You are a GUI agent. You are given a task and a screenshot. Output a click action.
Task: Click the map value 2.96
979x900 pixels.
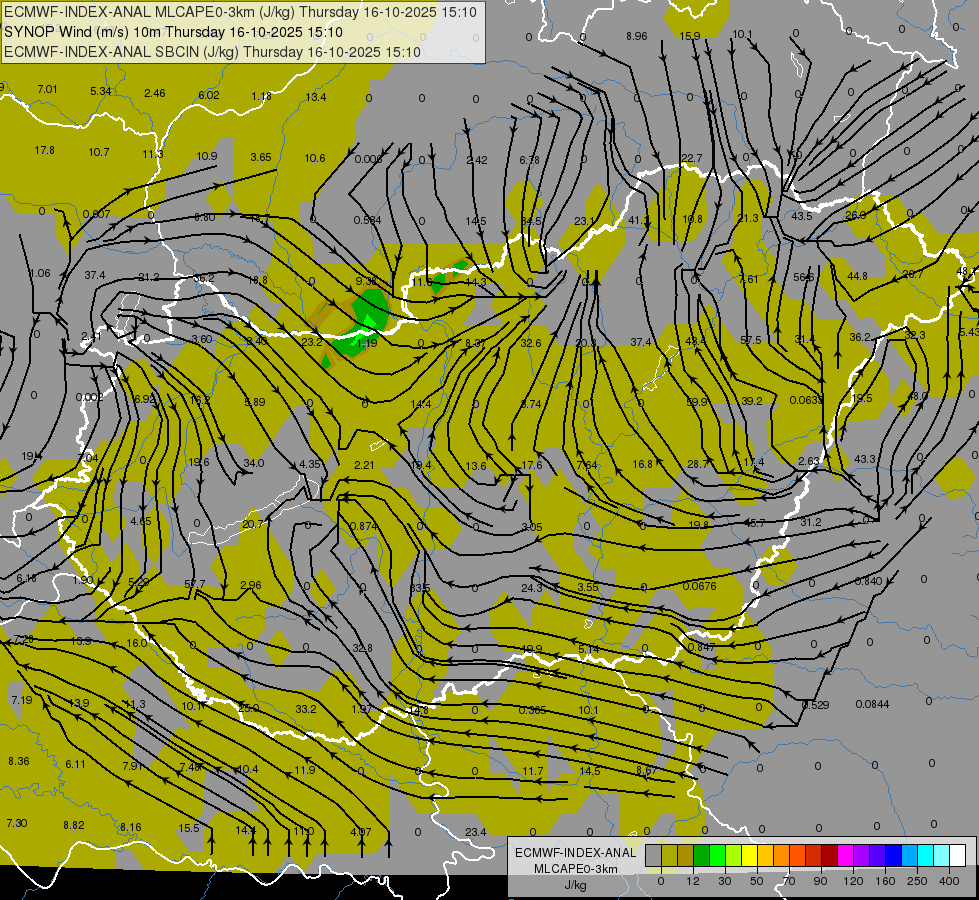coord(251,585)
